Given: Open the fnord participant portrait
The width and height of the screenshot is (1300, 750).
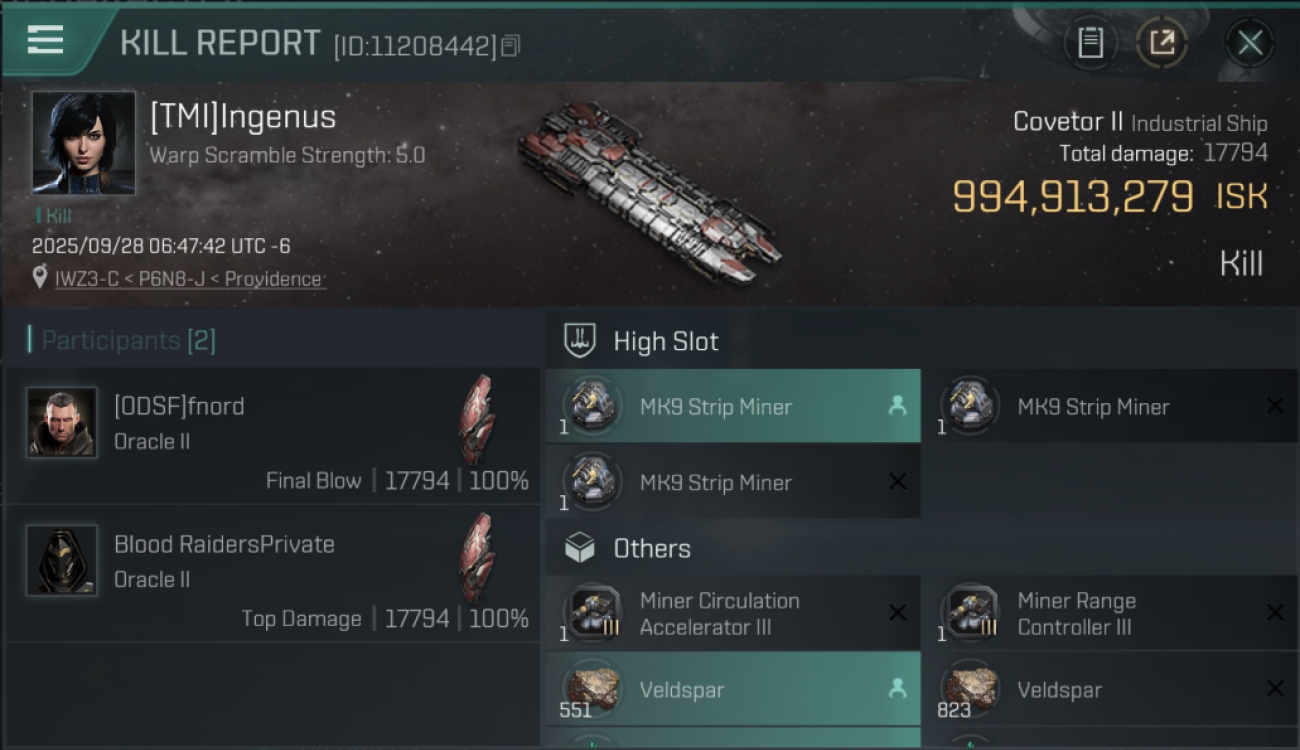Looking at the screenshot, I should pos(62,423).
